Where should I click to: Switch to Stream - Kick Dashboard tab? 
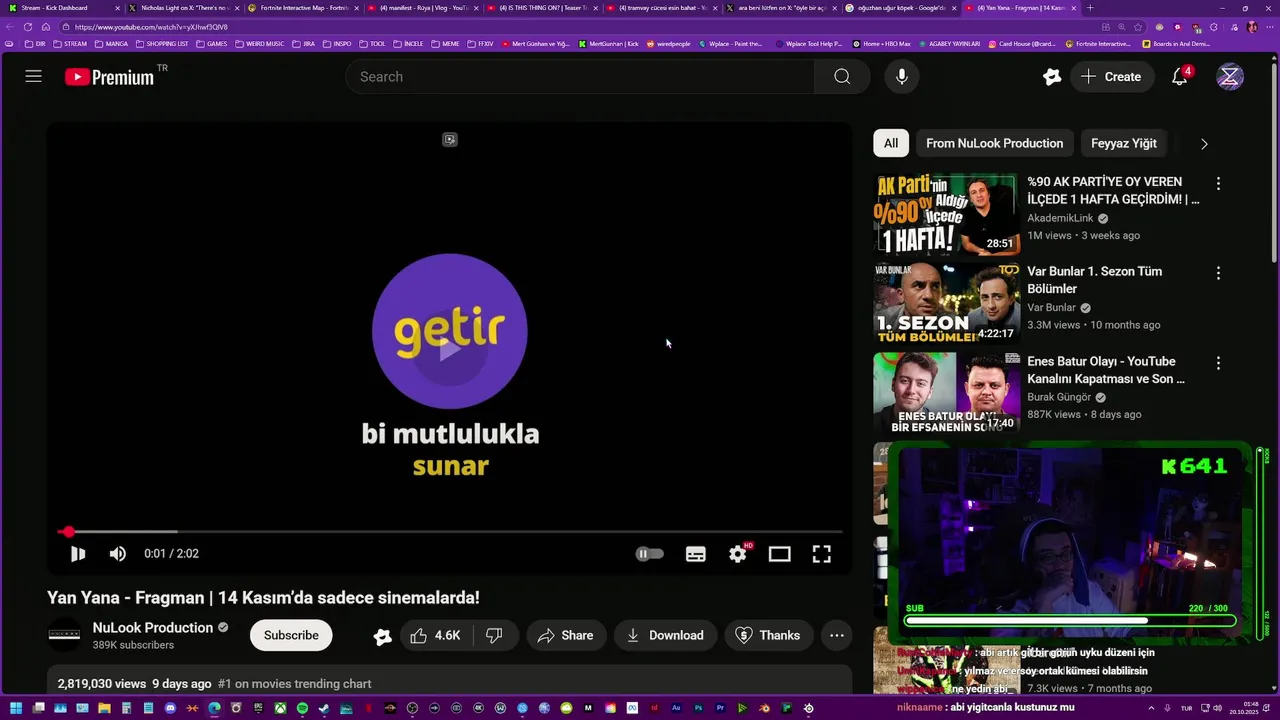[x=62, y=8]
